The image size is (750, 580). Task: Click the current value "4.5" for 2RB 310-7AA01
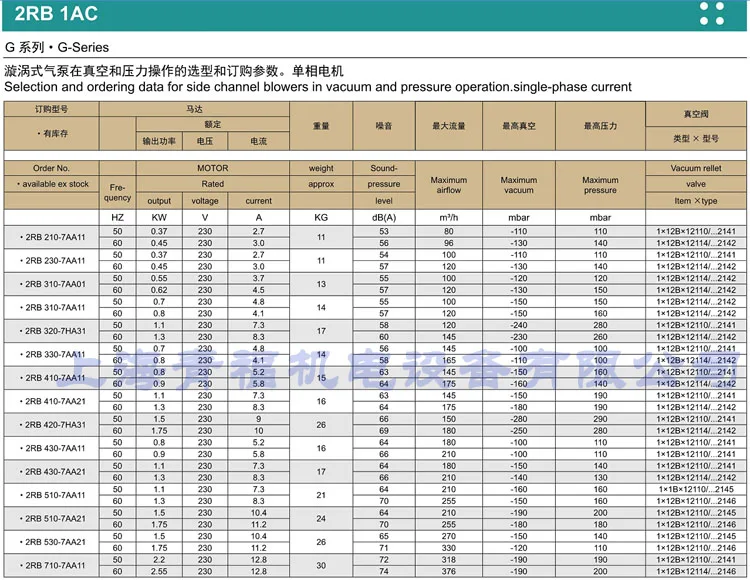[259, 290]
